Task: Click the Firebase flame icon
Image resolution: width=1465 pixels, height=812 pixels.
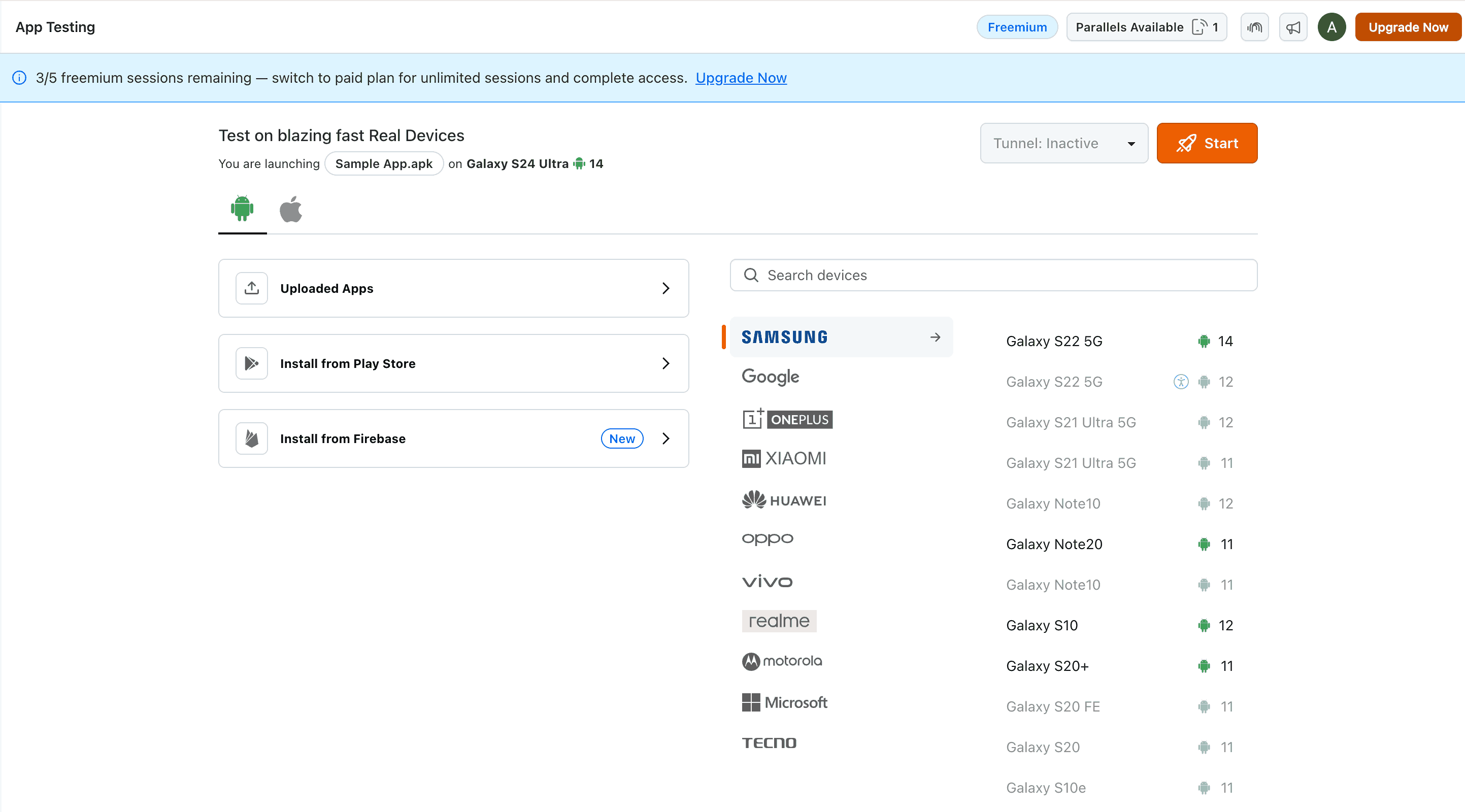Action: pos(252,438)
